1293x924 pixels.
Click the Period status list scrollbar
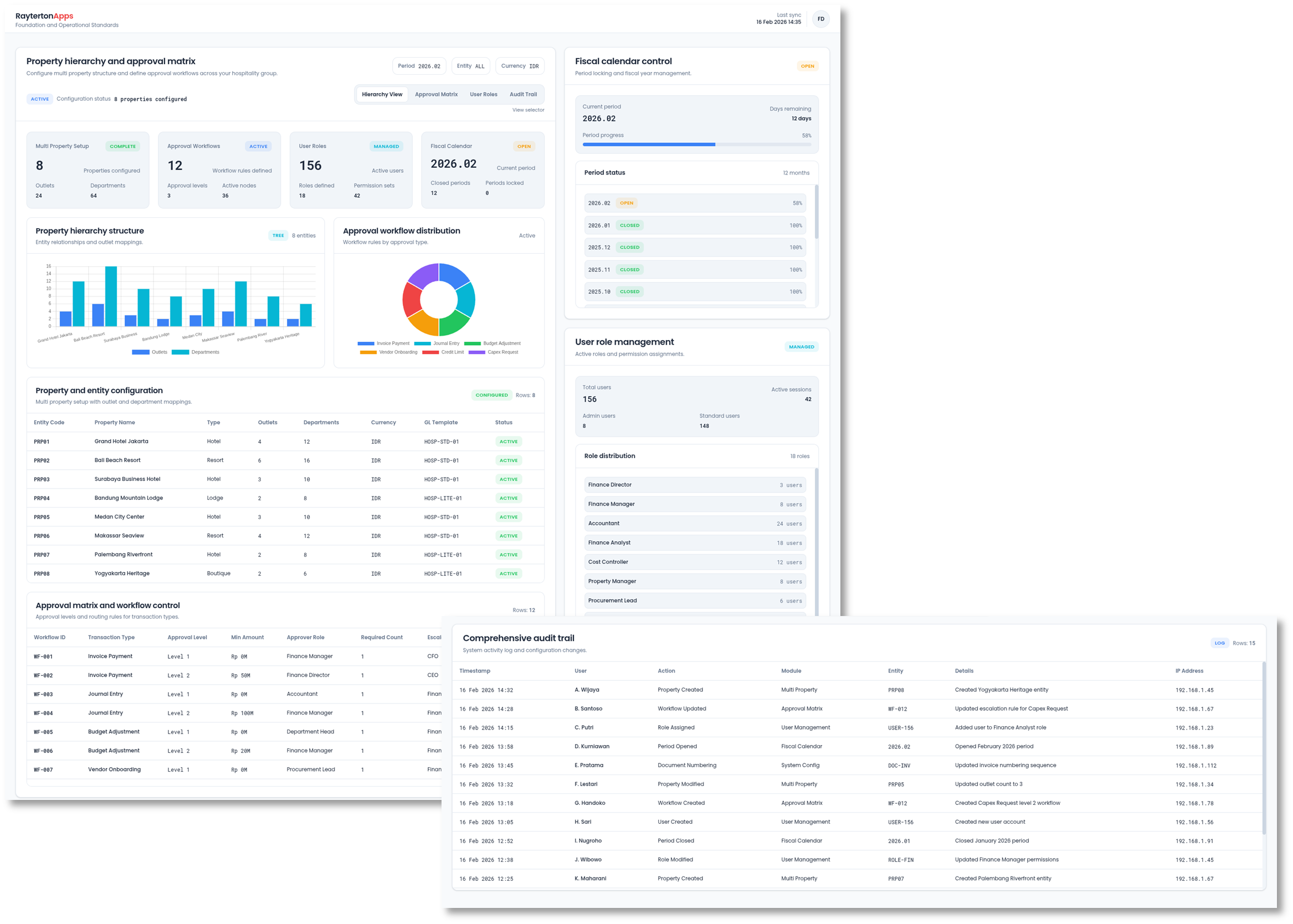click(817, 212)
